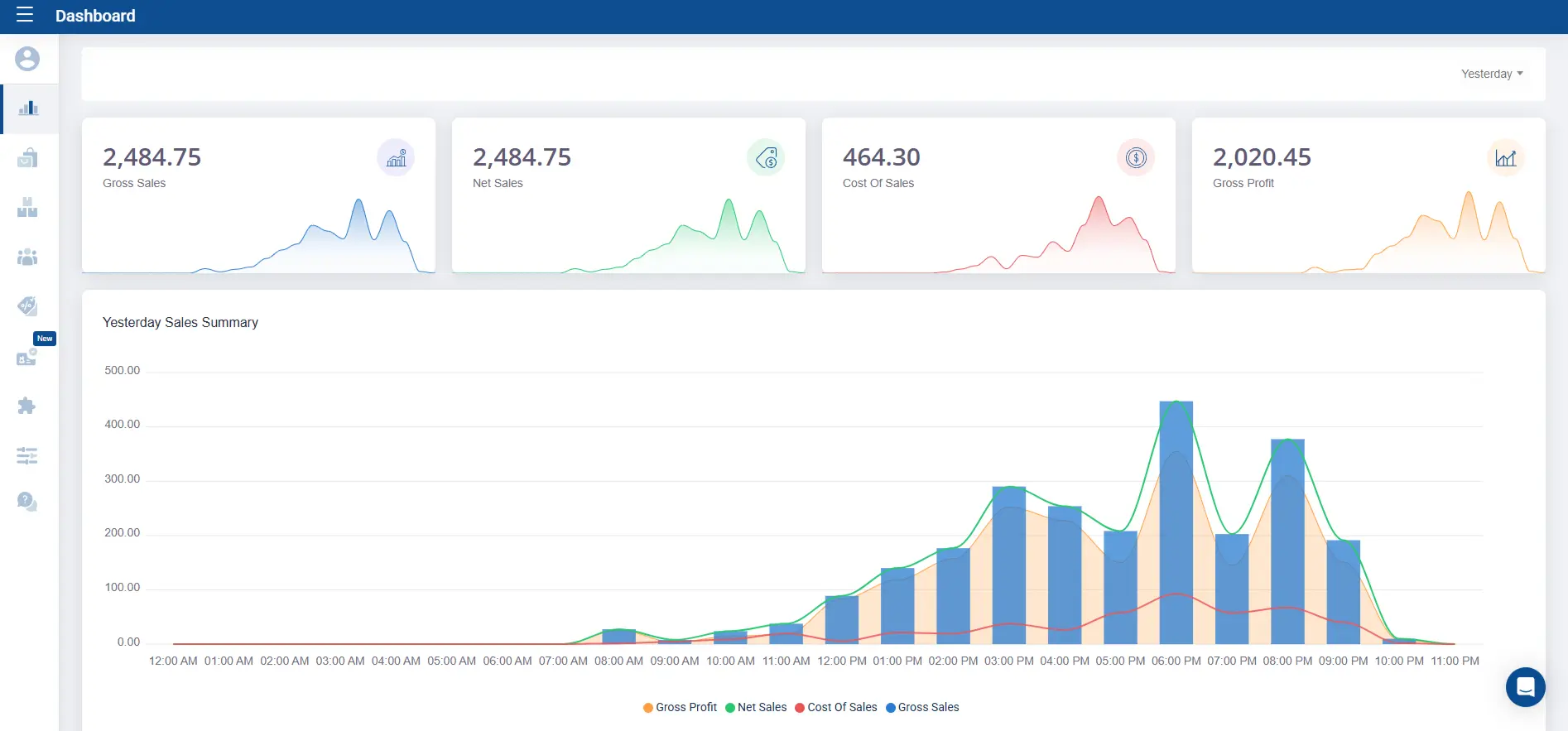Image resolution: width=1568 pixels, height=731 pixels.
Task: Select the Gross Profit summary card
Action: tap(1368, 195)
